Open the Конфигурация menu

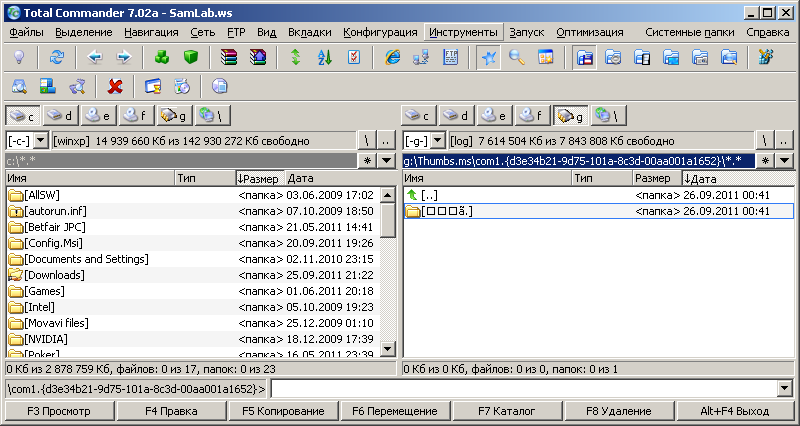pyautogui.click(x=380, y=32)
